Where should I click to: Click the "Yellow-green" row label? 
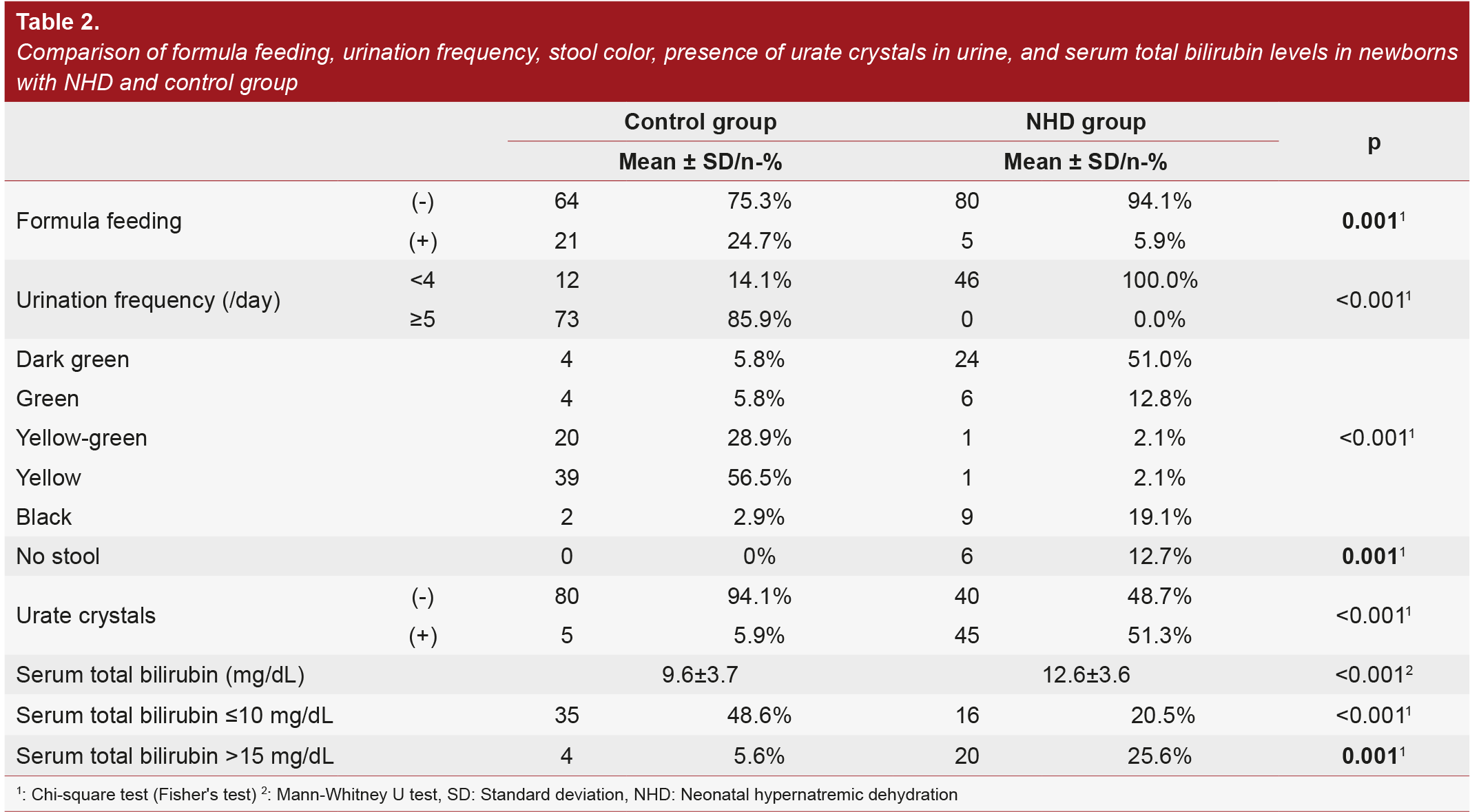[x=81, y=438]
